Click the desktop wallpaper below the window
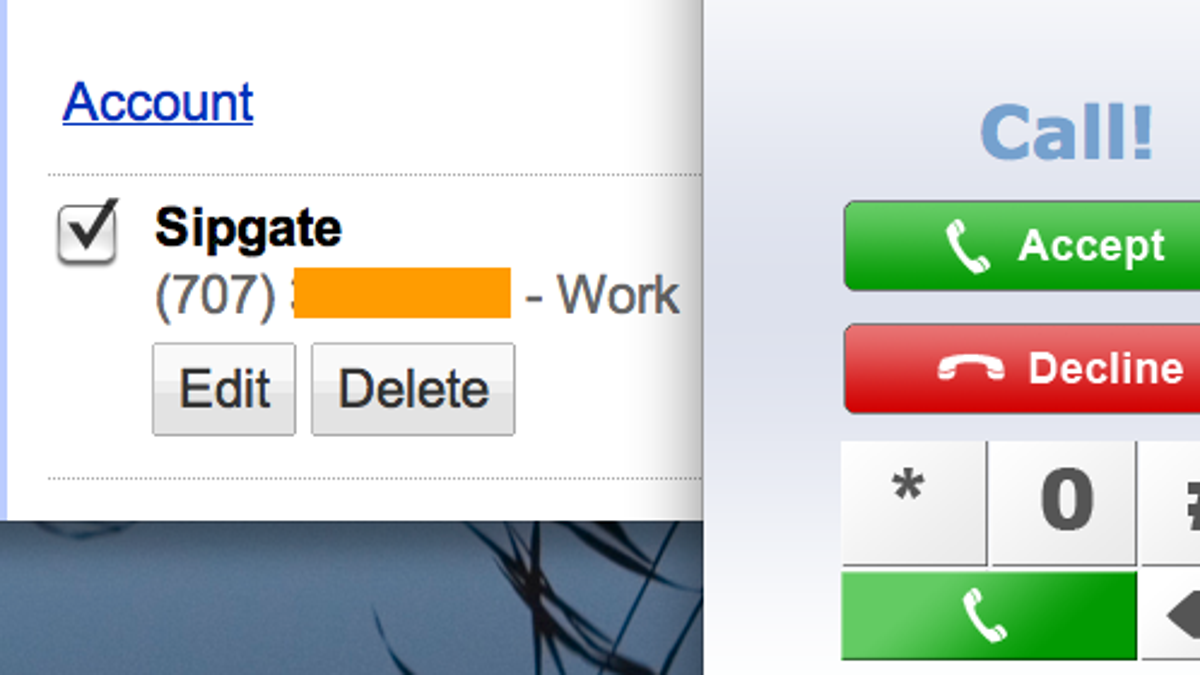 coord(350,598)
